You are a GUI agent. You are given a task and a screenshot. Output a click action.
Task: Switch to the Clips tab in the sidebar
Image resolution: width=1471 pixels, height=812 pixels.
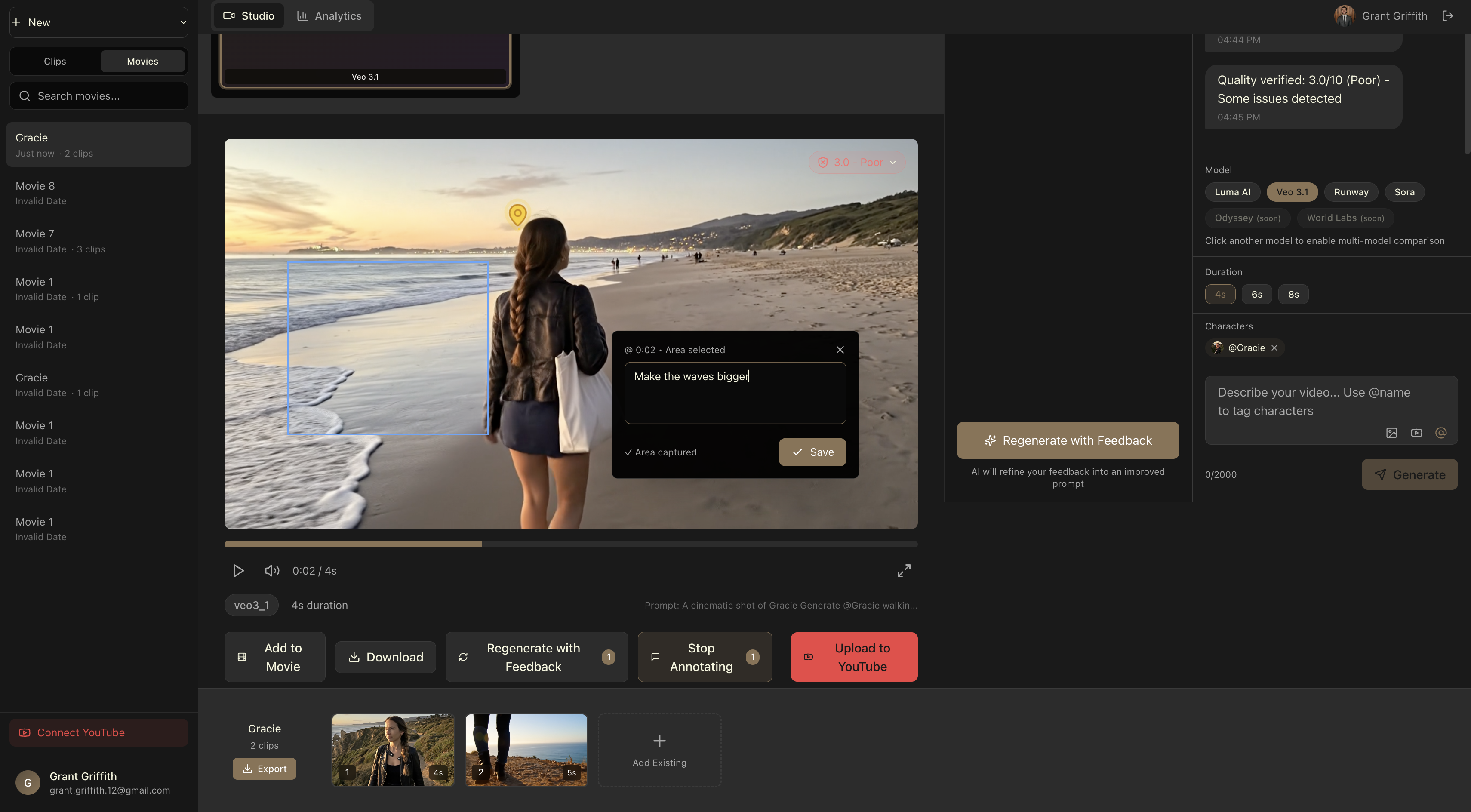pyautogui.click(x=55, y=61)
